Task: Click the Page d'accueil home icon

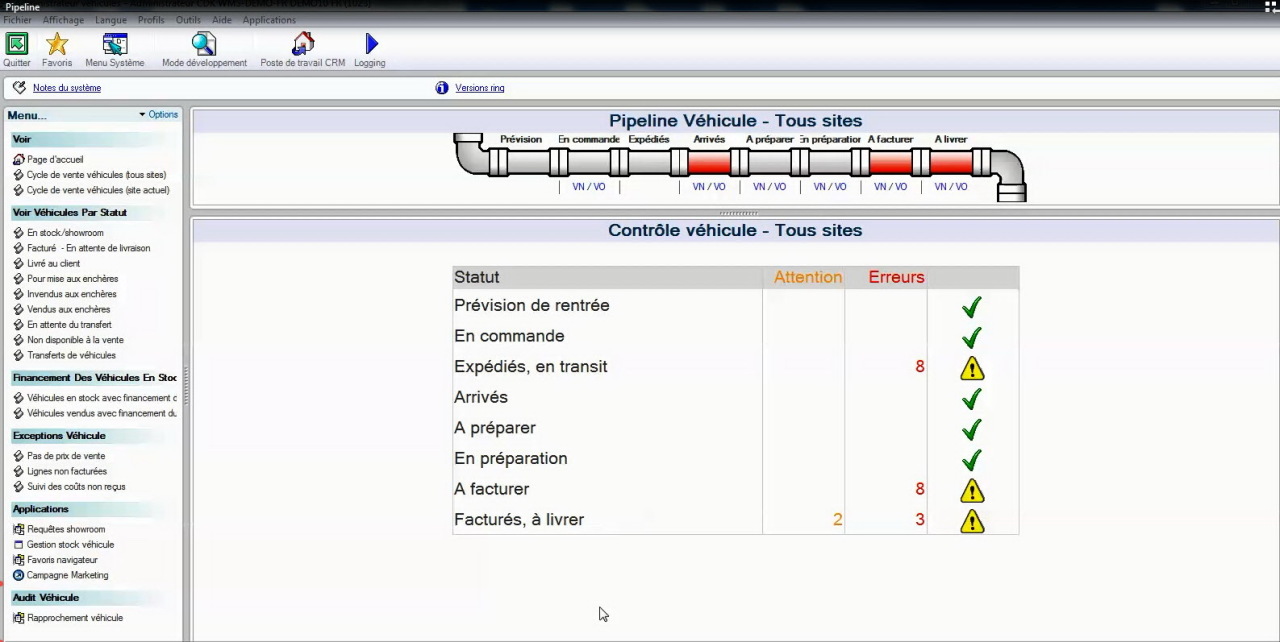Action: [x=19, y=159]
